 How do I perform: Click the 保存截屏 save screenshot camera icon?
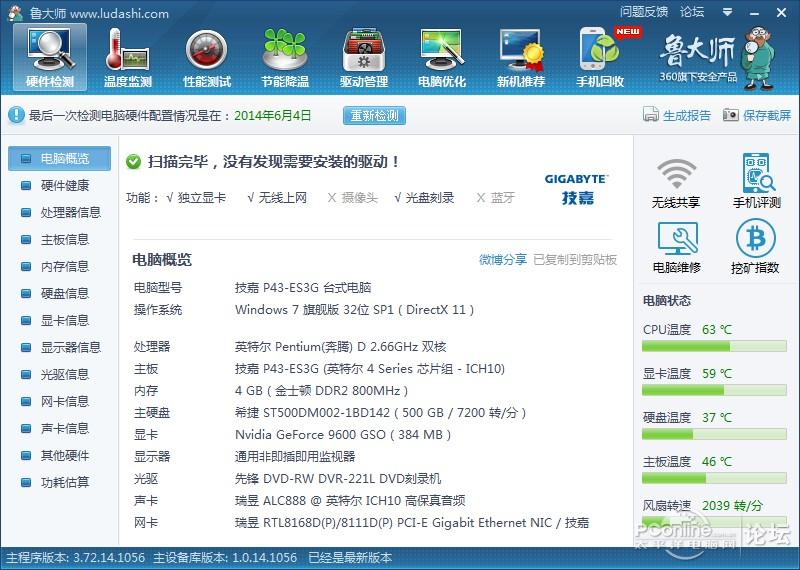click(x=731, y=115)
